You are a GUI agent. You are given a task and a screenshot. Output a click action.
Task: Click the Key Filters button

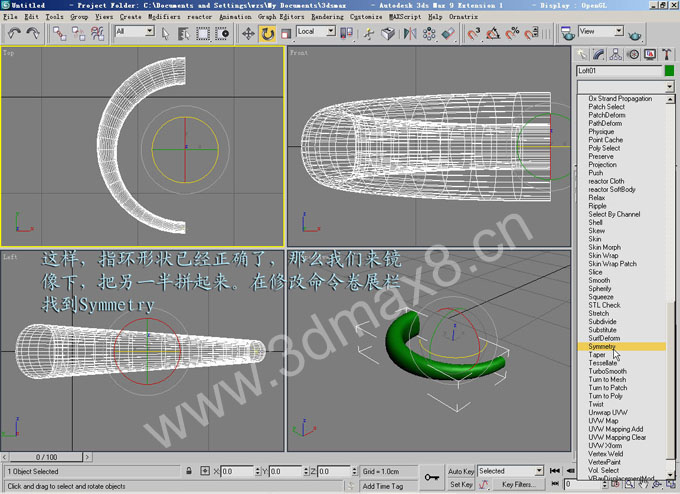(519, 484)
